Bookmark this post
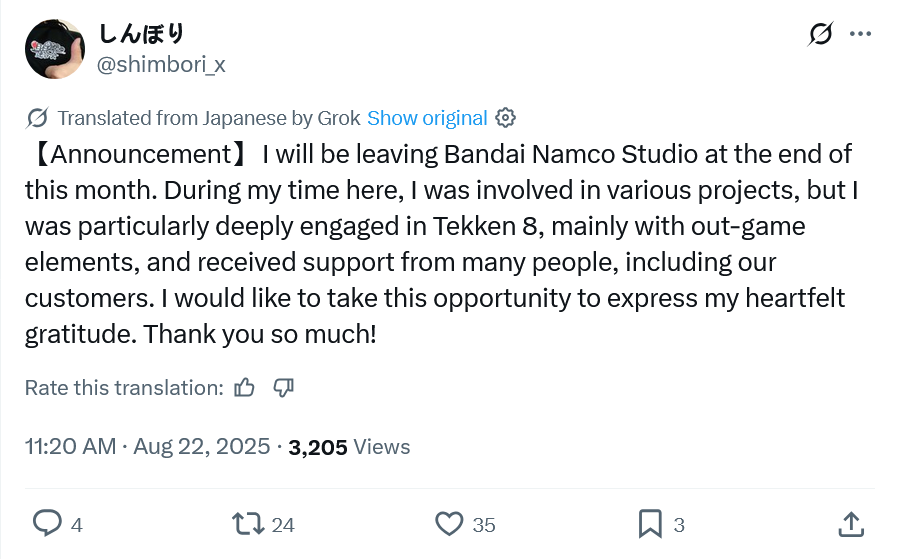 [650, 523]
